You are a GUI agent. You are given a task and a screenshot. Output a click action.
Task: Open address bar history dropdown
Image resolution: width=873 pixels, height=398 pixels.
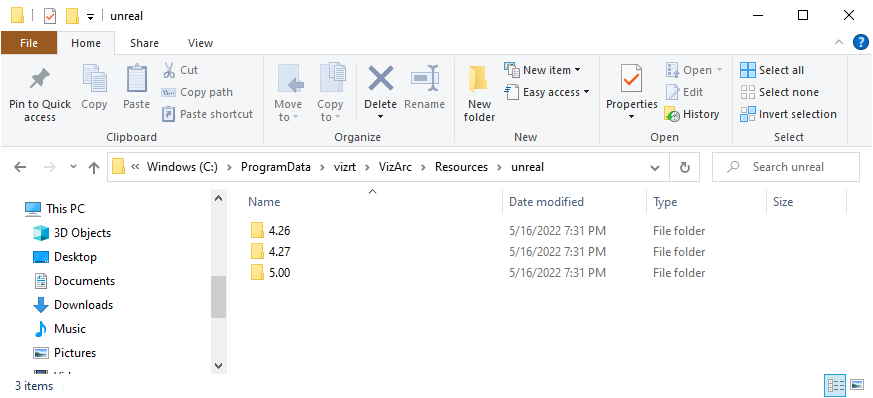655,167
